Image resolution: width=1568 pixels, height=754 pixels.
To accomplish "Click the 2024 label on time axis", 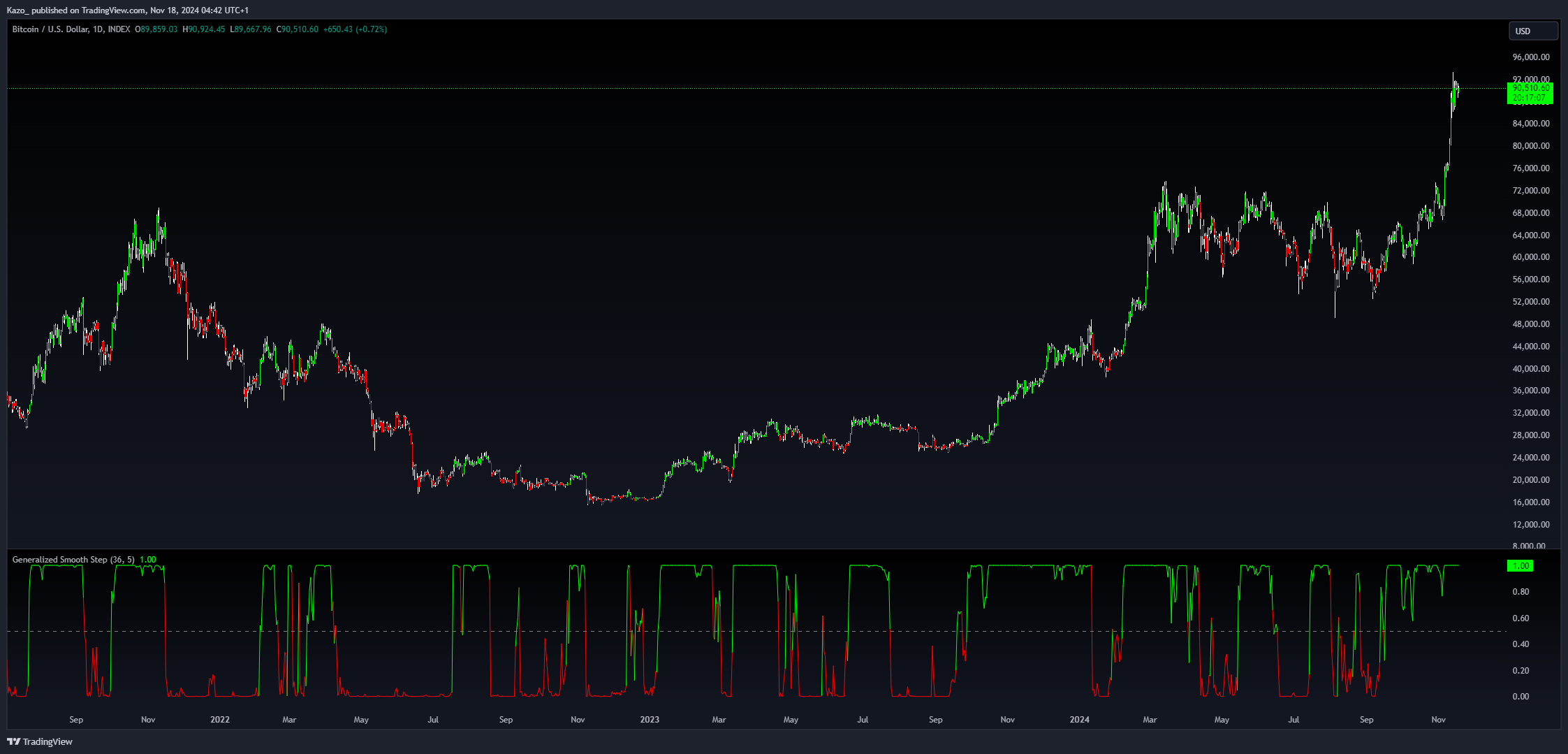I will [1080, 720].
